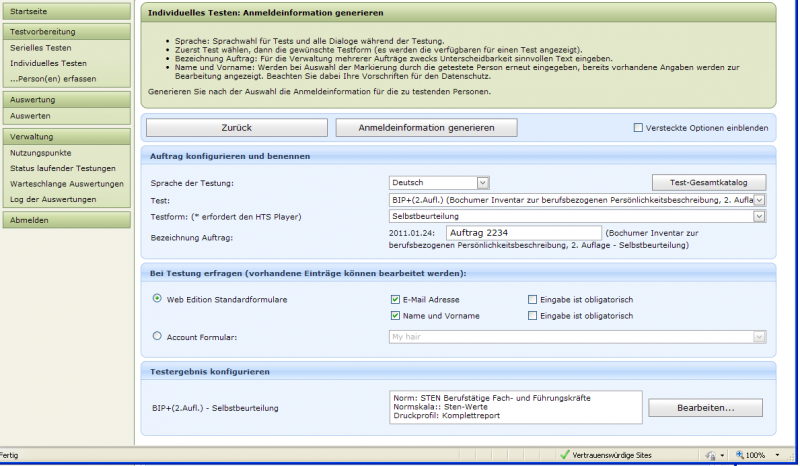
Task: Click the trusted sites green checkmark icon
Action: coord(565,455)
